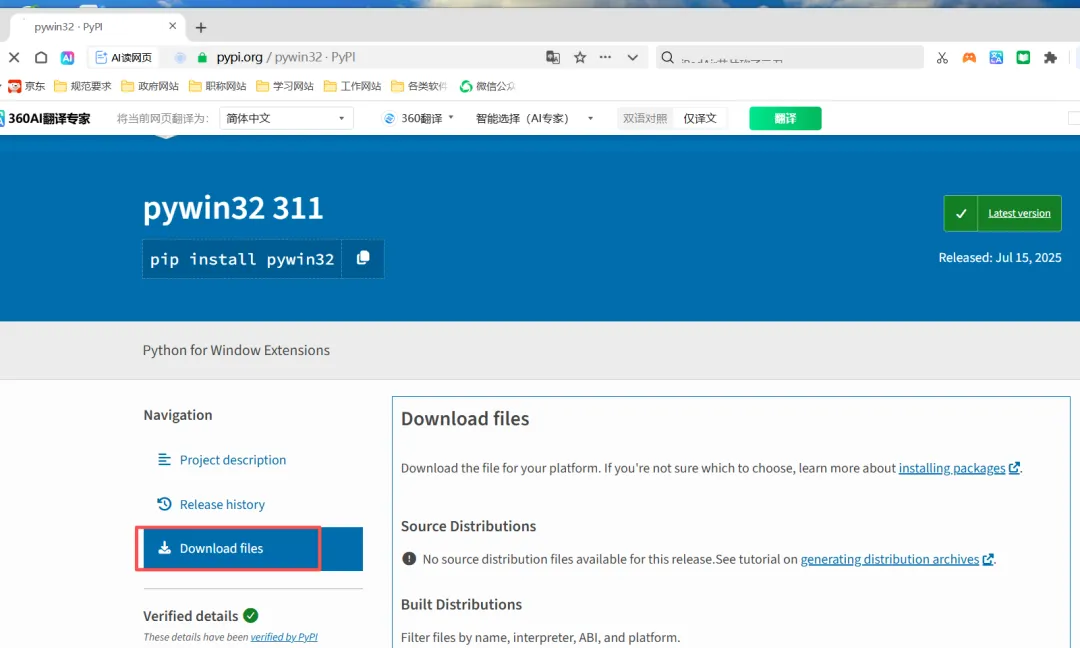The image size is (1080, 648).
Task: Open Project description in navigation
Action: [x=233, y=460]
